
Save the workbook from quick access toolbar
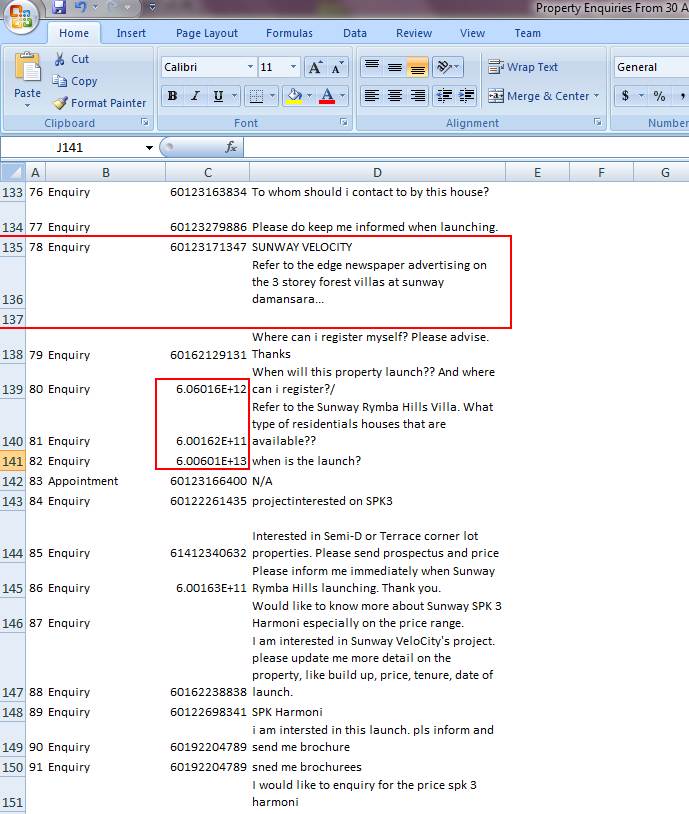coord(59,7)
